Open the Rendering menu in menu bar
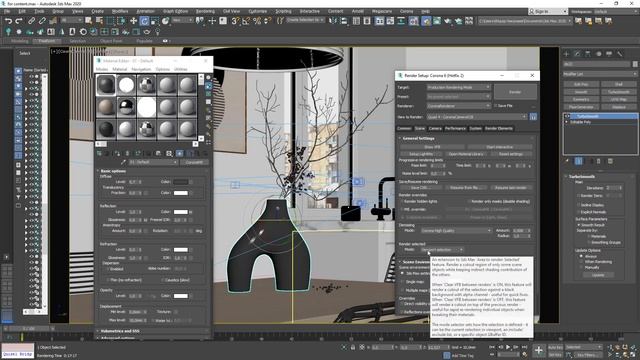 coord(205,11)
